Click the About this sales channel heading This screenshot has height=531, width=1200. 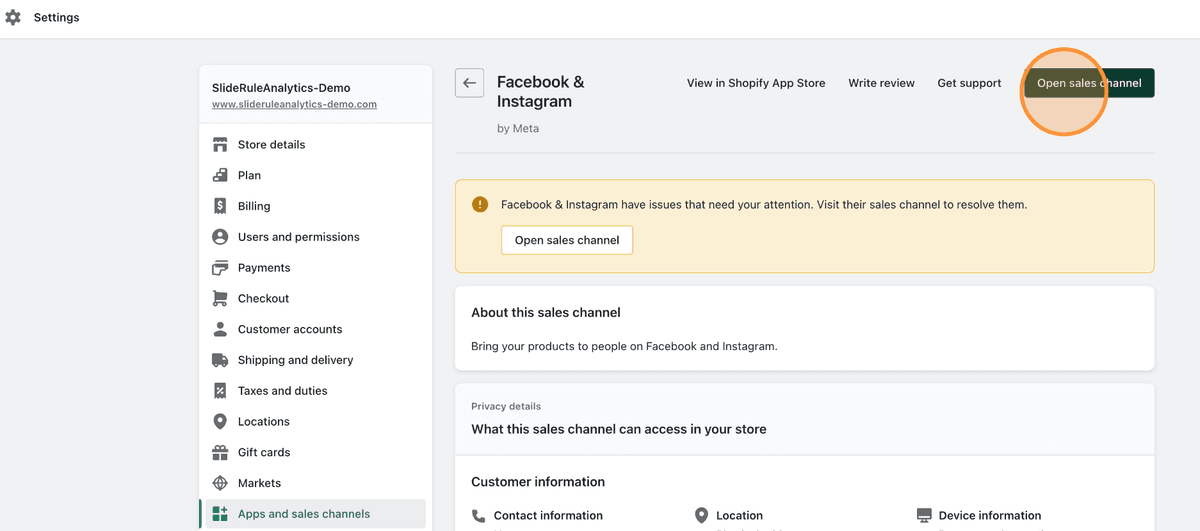546,313
